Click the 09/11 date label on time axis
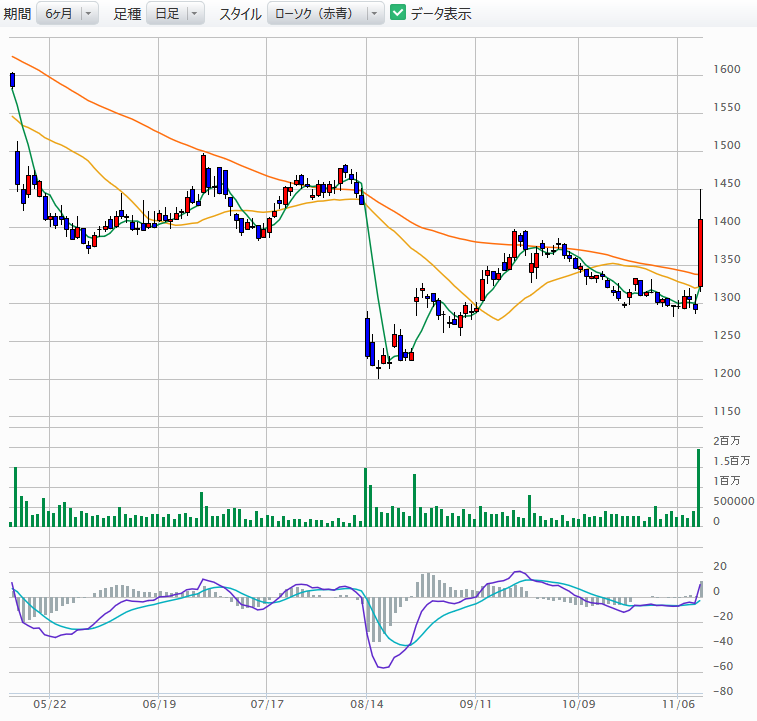 pos(473,705)
